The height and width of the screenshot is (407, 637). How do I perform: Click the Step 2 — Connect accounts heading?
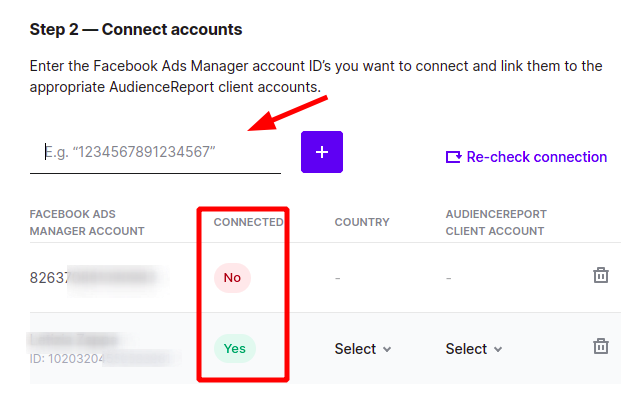pos(136,30)
